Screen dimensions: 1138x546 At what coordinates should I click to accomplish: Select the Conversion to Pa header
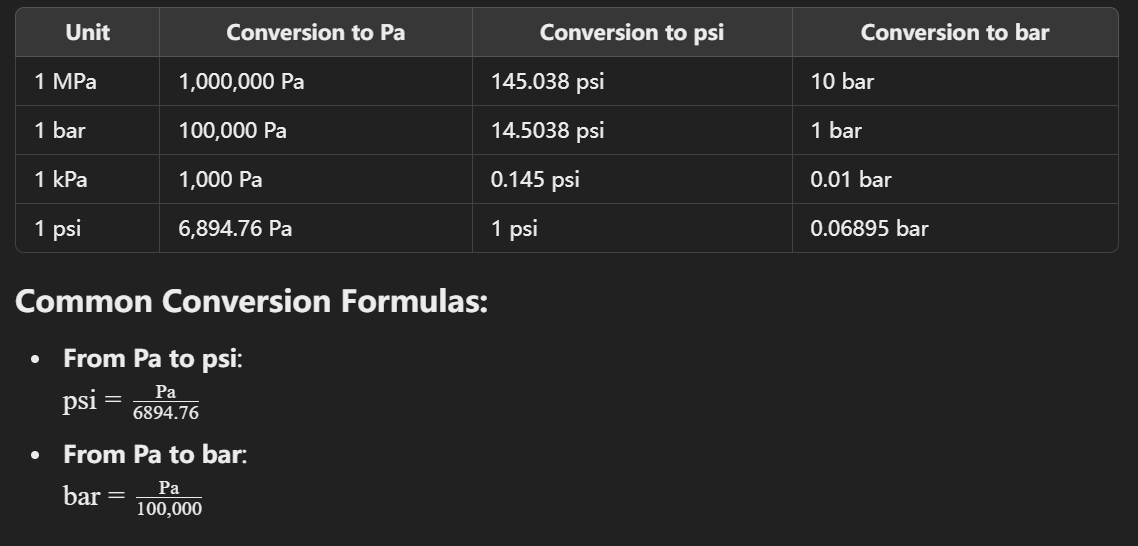tap(316, 32)
